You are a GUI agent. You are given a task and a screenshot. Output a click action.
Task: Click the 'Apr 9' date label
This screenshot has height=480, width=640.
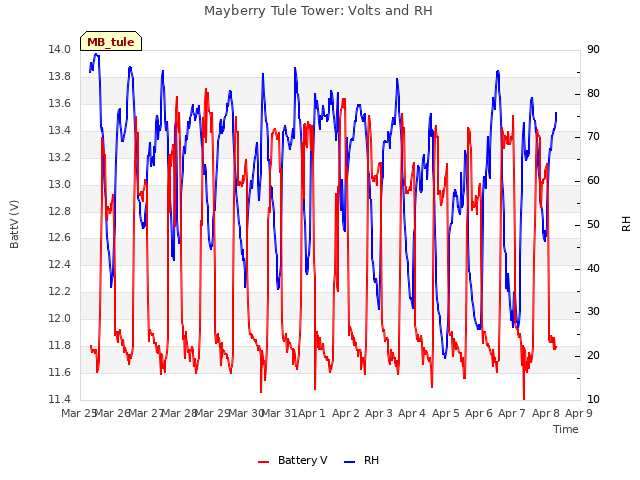(x=579, y=413)
